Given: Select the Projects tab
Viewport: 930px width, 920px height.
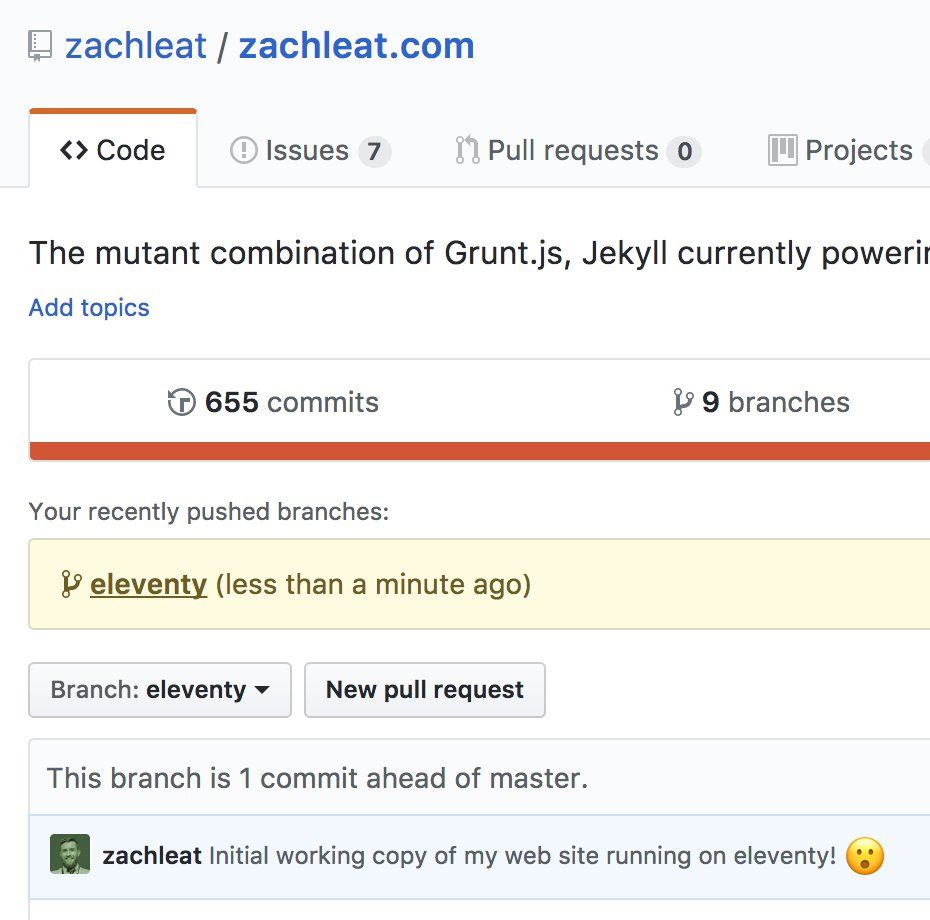Looking at the screenshot, I should click(x=848, y=150).
